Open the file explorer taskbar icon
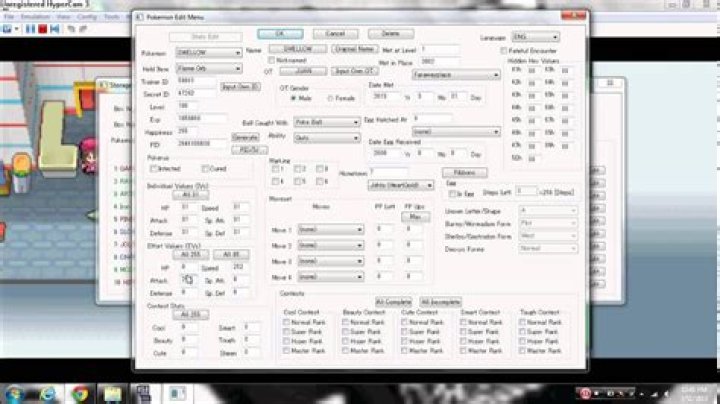Image resolution: width=720 pixels, height=404 pixels. coord(111,393)
